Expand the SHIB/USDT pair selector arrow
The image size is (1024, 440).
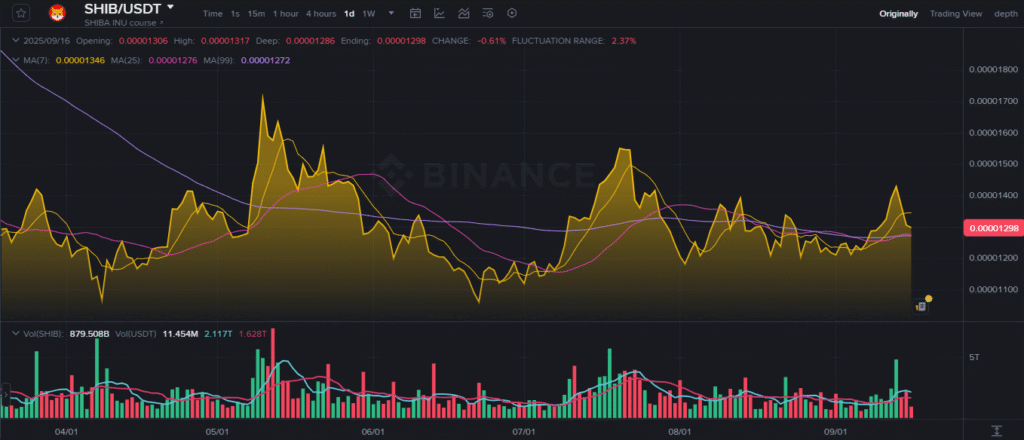(x=170, y=7)
